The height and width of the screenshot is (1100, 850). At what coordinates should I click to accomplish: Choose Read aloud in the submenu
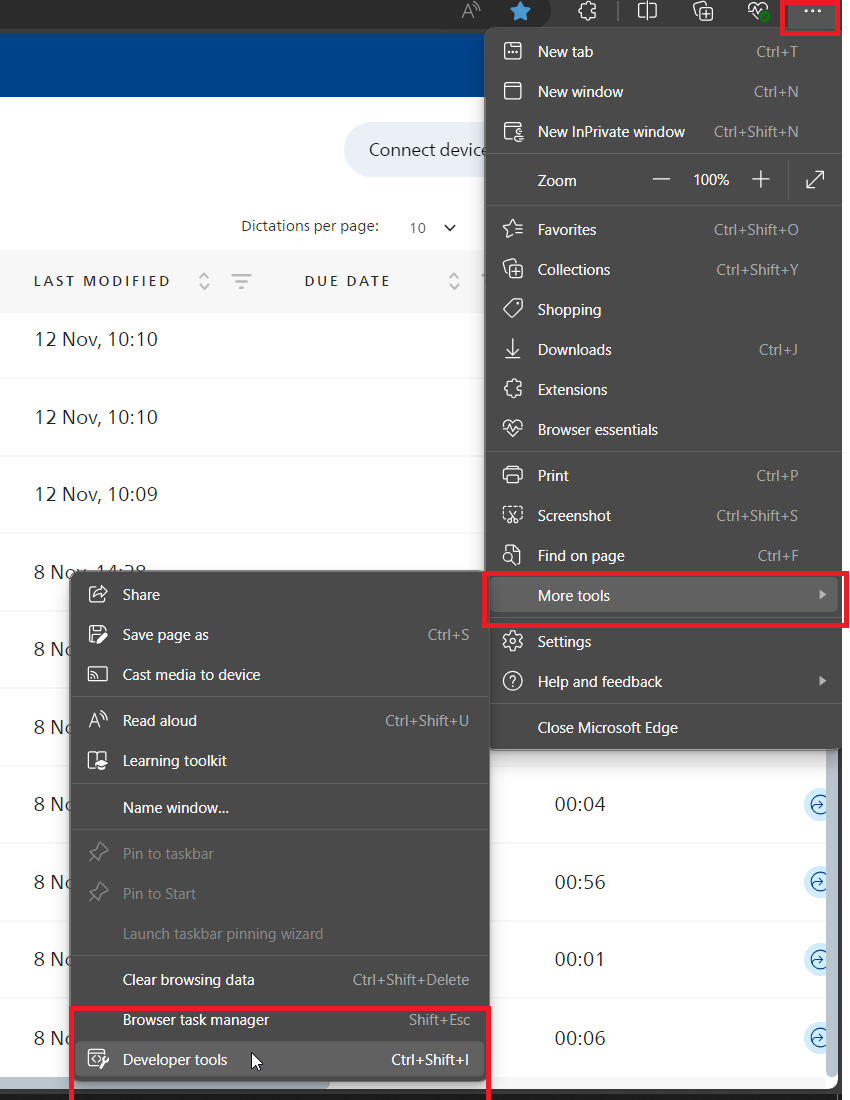coord(280,720)
